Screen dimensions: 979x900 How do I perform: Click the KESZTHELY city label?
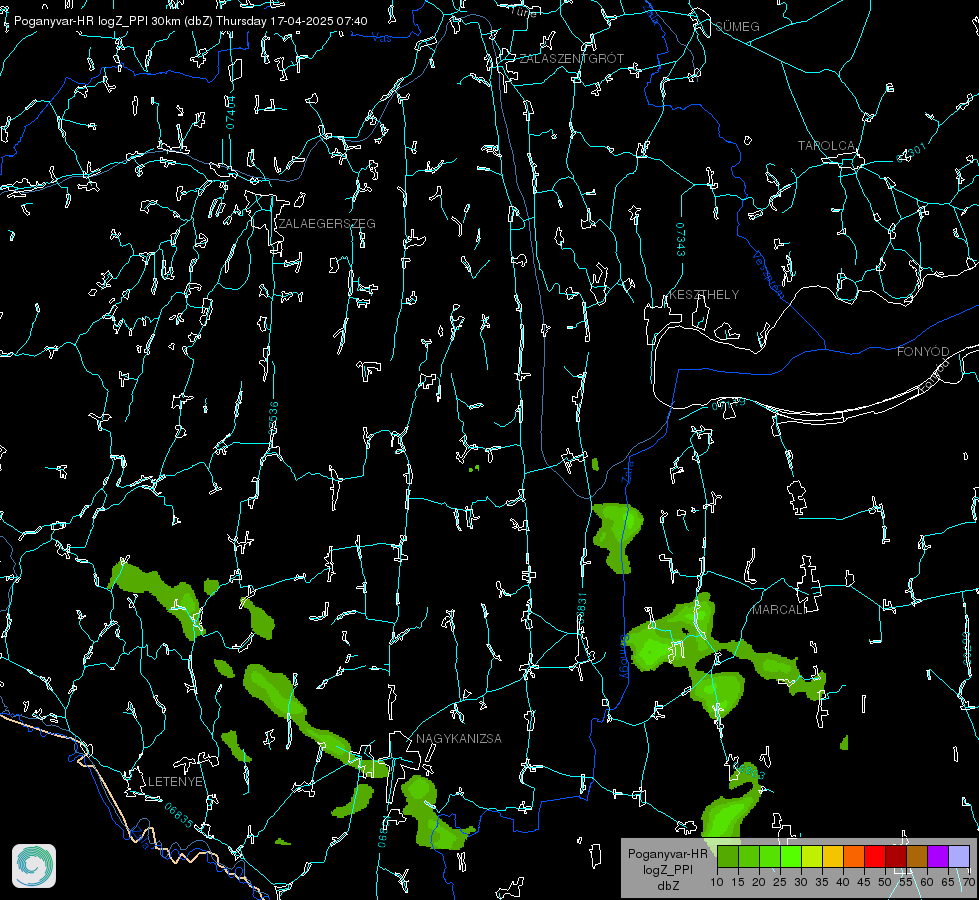click(704, 295)
